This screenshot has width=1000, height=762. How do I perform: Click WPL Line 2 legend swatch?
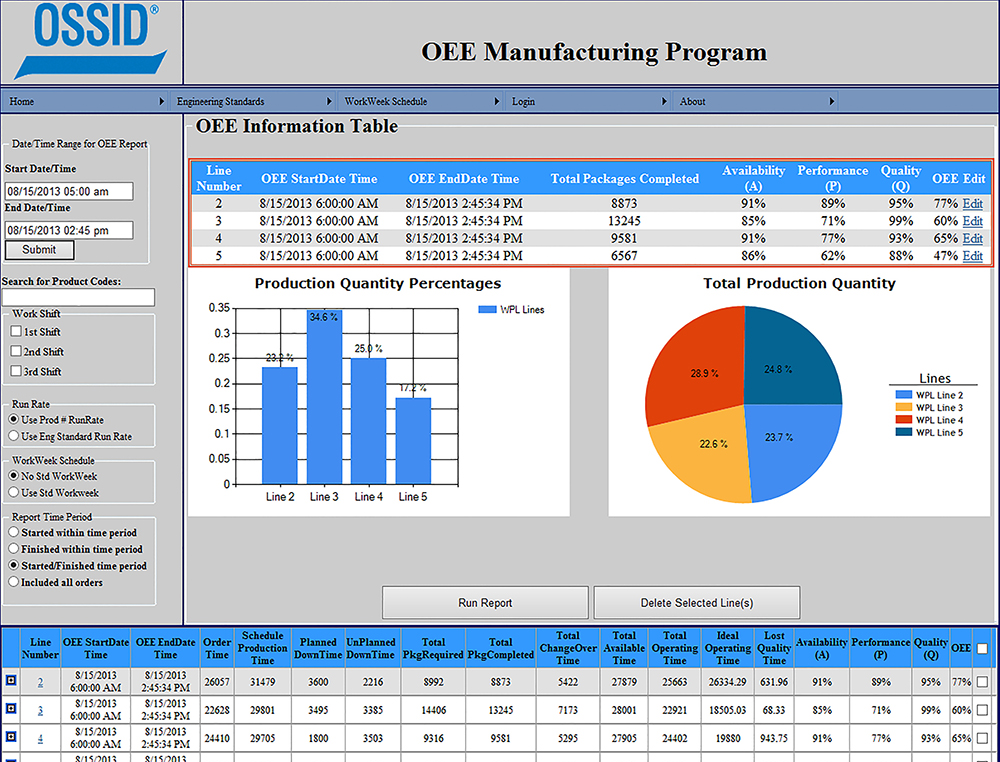(903, 395)
